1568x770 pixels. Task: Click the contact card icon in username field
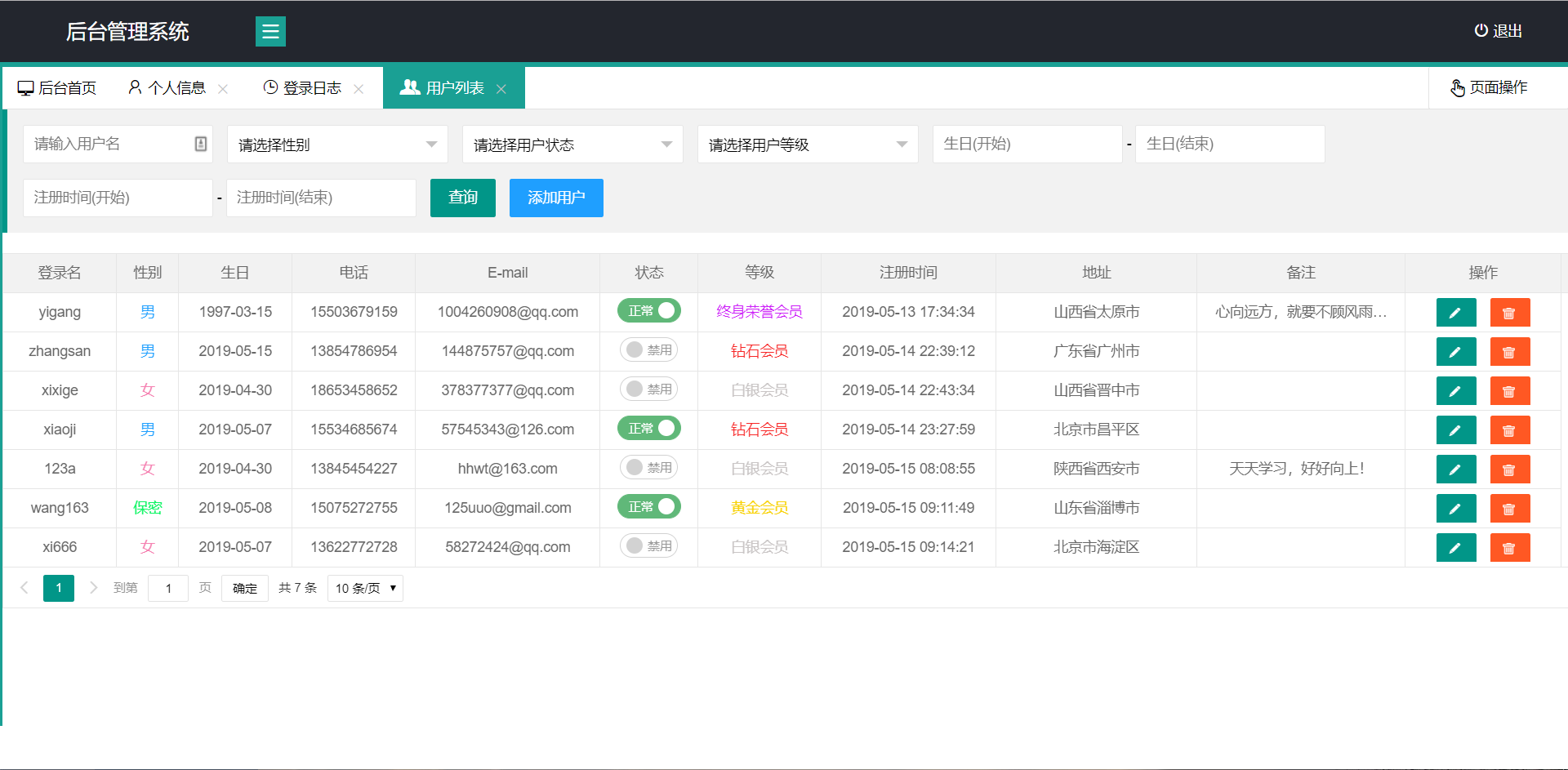[201, 144]
